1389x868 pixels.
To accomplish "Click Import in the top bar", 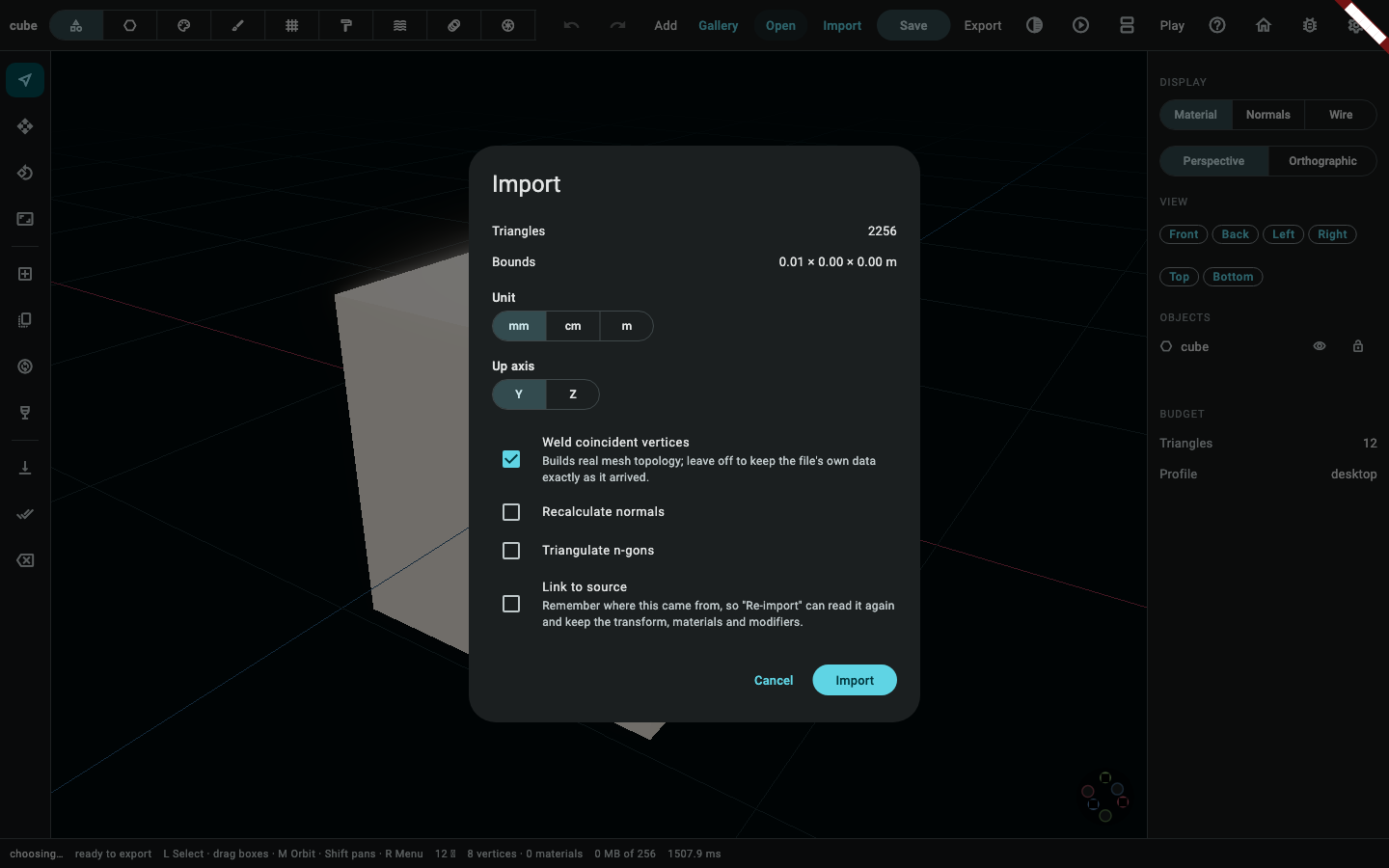I will click(842, 26).
